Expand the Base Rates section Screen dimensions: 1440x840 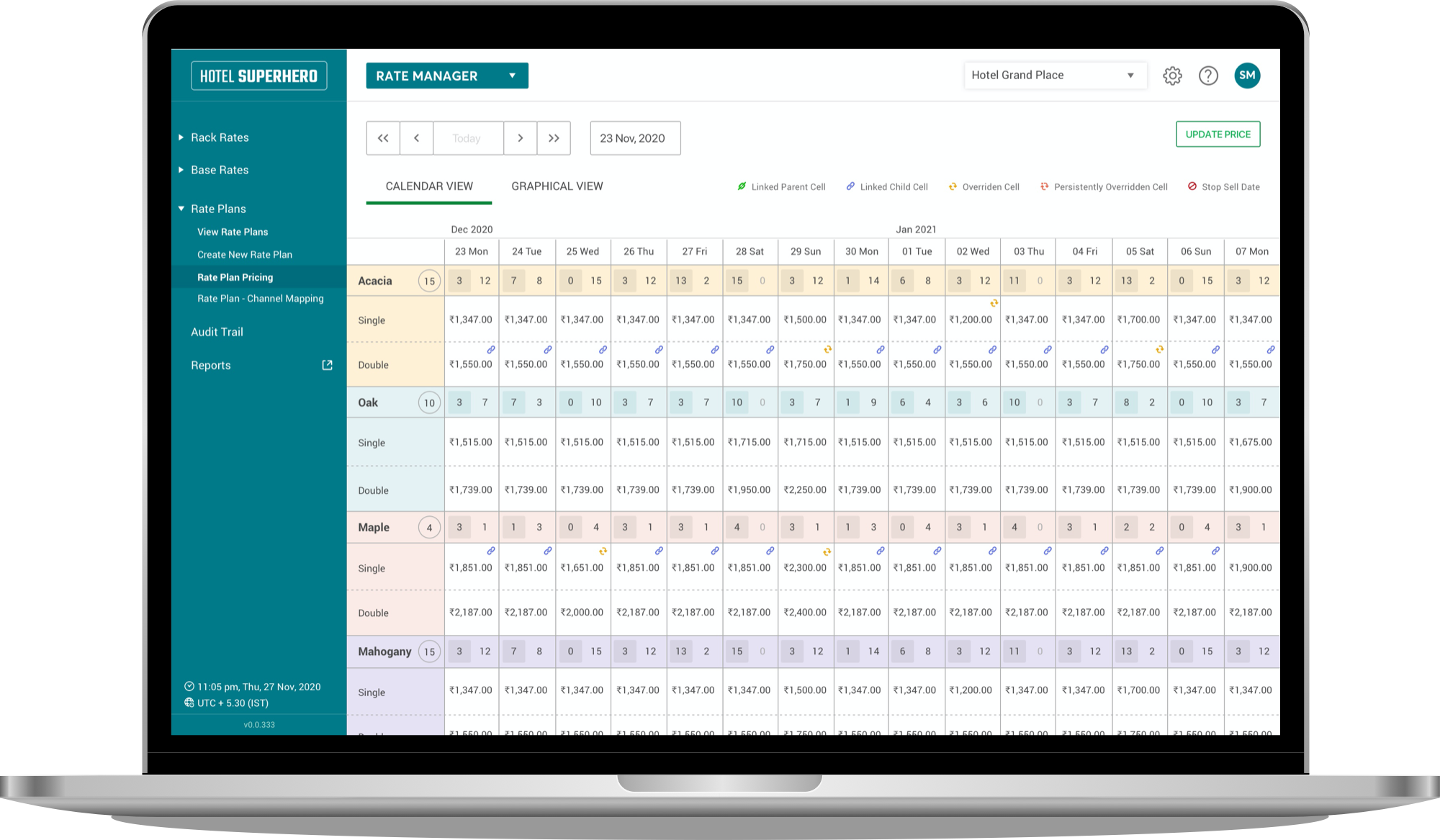click(x=219, y=170)
